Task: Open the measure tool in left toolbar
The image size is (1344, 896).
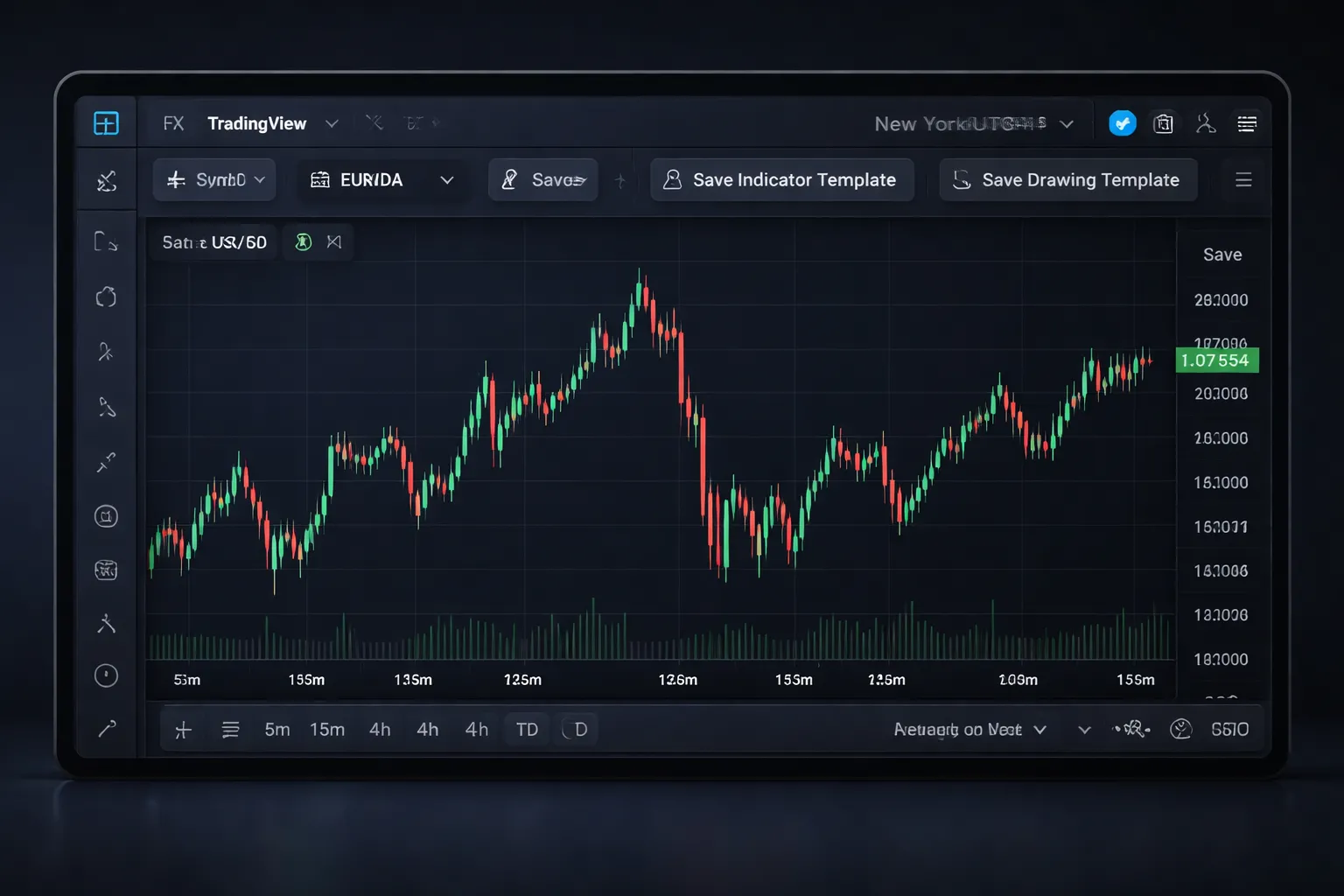Action: (106, 462)
